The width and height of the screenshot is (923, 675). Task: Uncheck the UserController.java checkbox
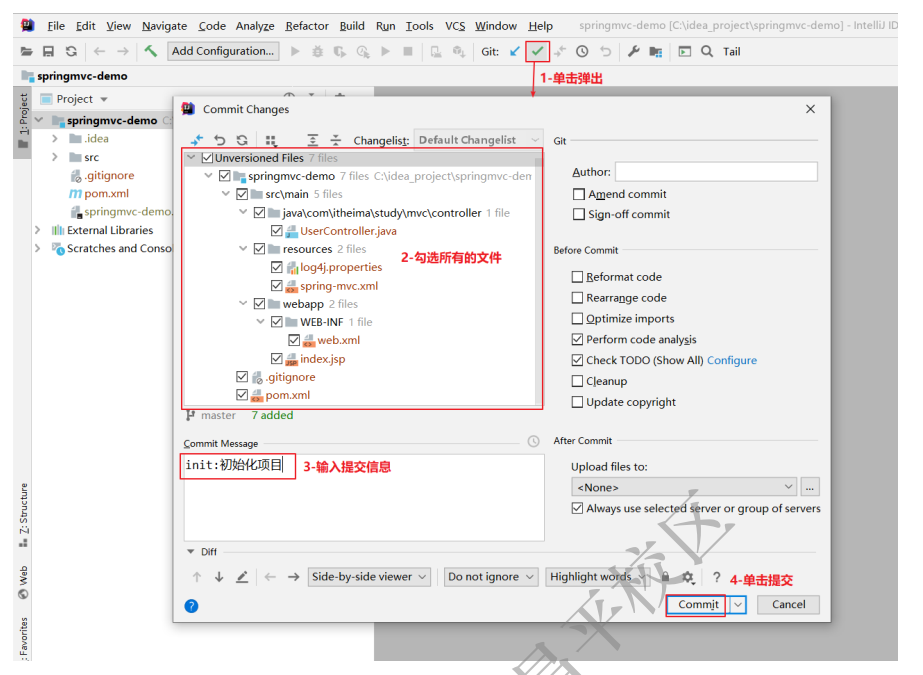pos(277,231)
